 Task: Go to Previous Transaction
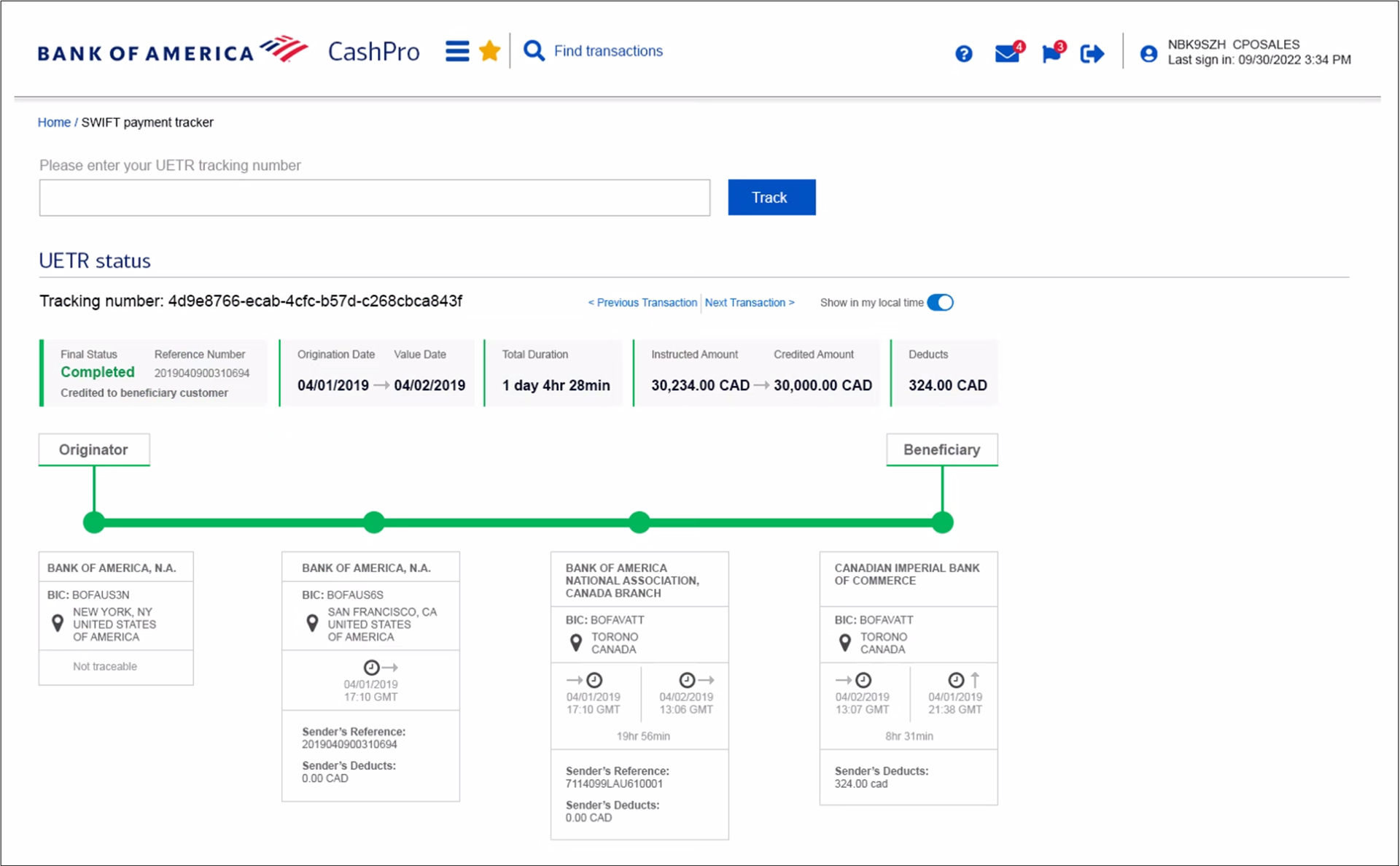point(642,303)
